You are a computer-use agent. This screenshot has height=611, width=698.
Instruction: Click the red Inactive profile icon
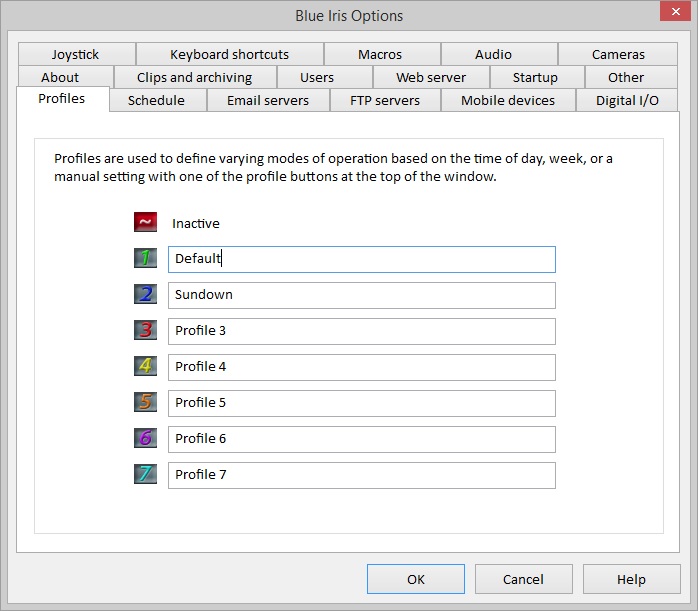[146, 222]
